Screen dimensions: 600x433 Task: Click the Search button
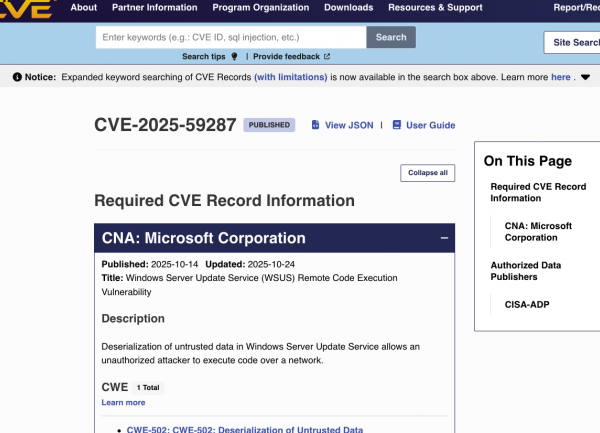click(x=391, y=37)
